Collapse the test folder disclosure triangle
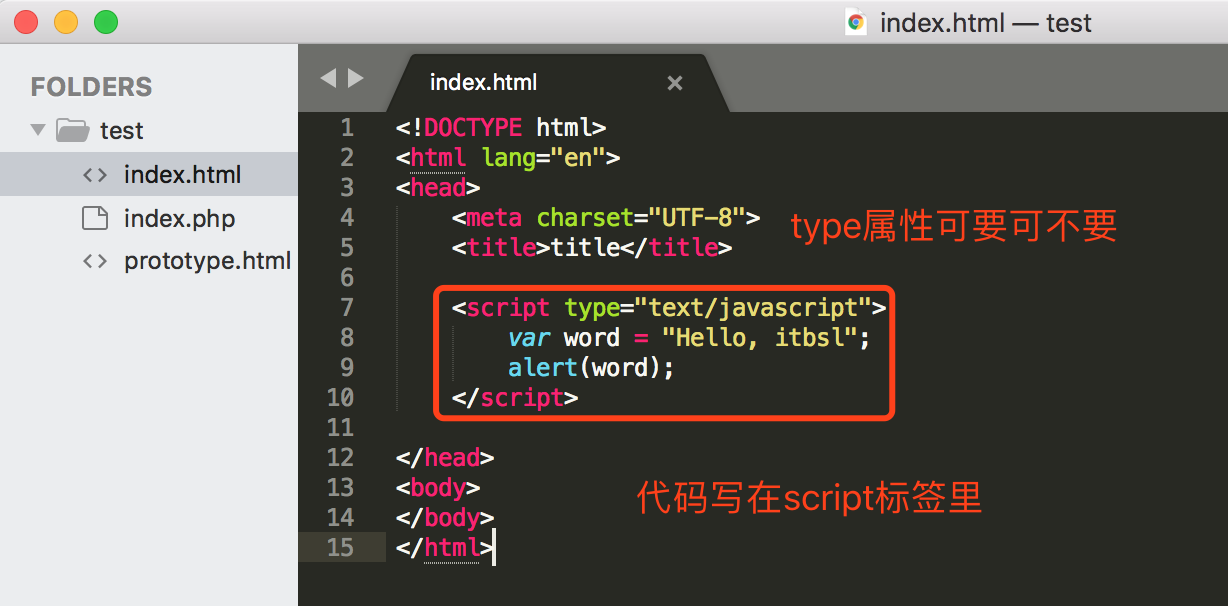 pyautogui.click(x=38, y=130)
